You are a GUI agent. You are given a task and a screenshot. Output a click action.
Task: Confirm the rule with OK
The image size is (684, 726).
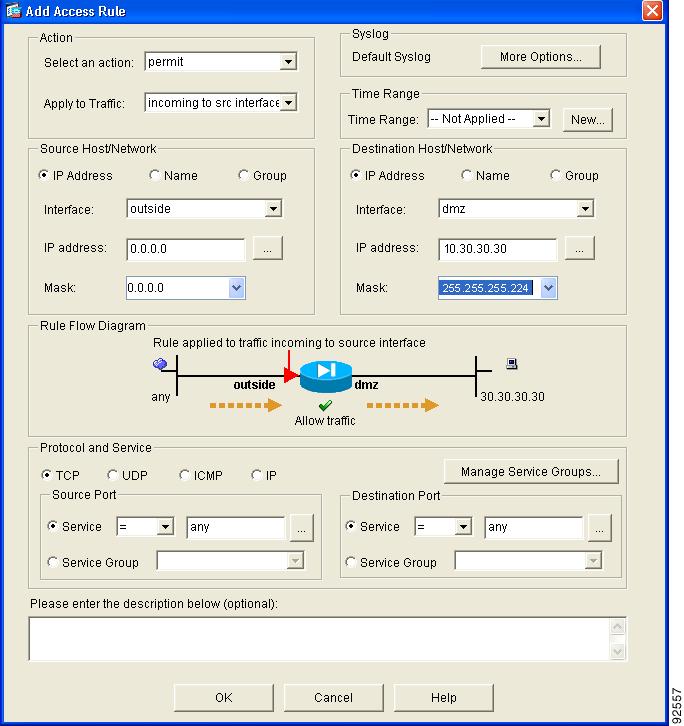pyautogui.click(x=224, y=697)
